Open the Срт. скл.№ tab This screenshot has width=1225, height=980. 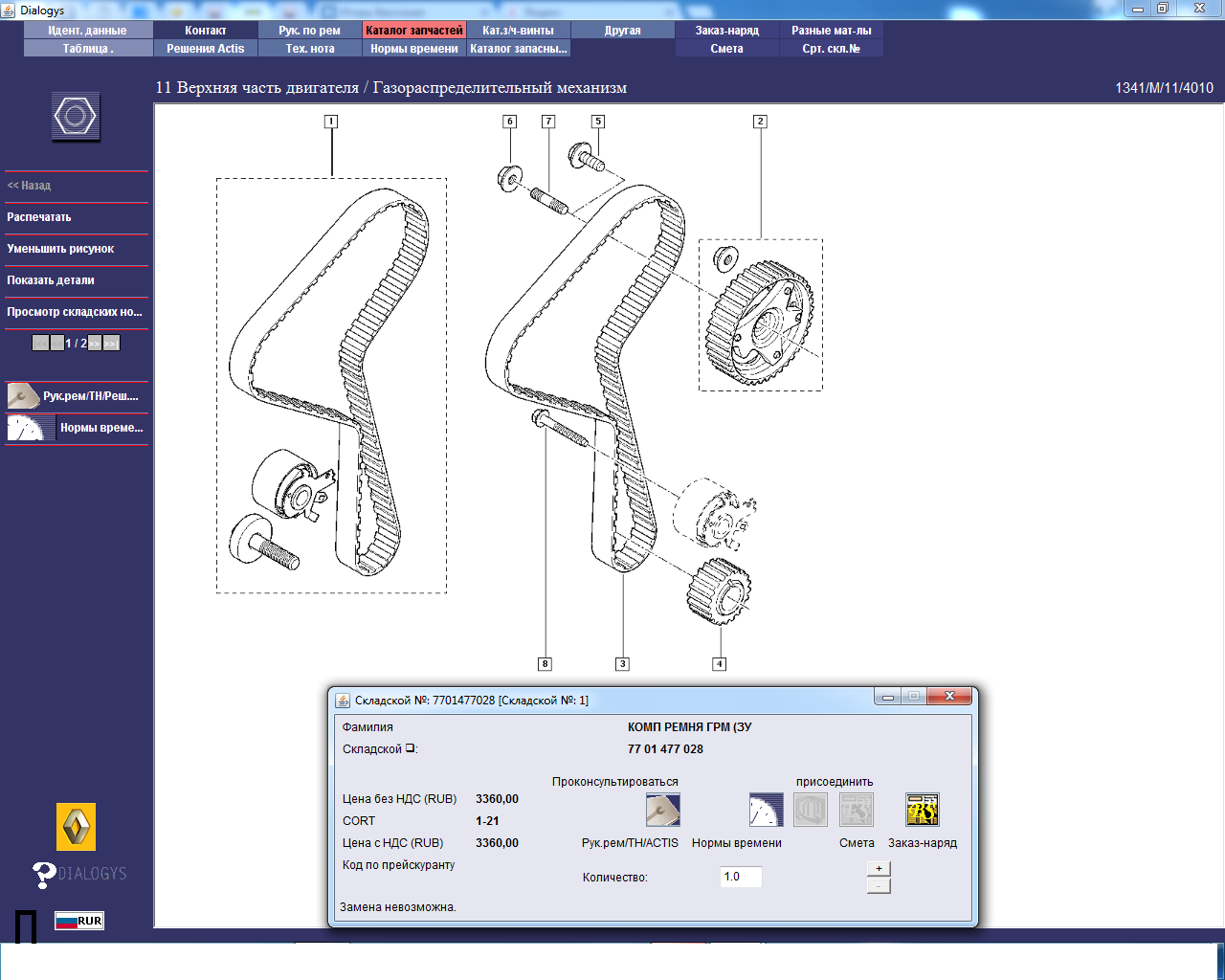832,49
